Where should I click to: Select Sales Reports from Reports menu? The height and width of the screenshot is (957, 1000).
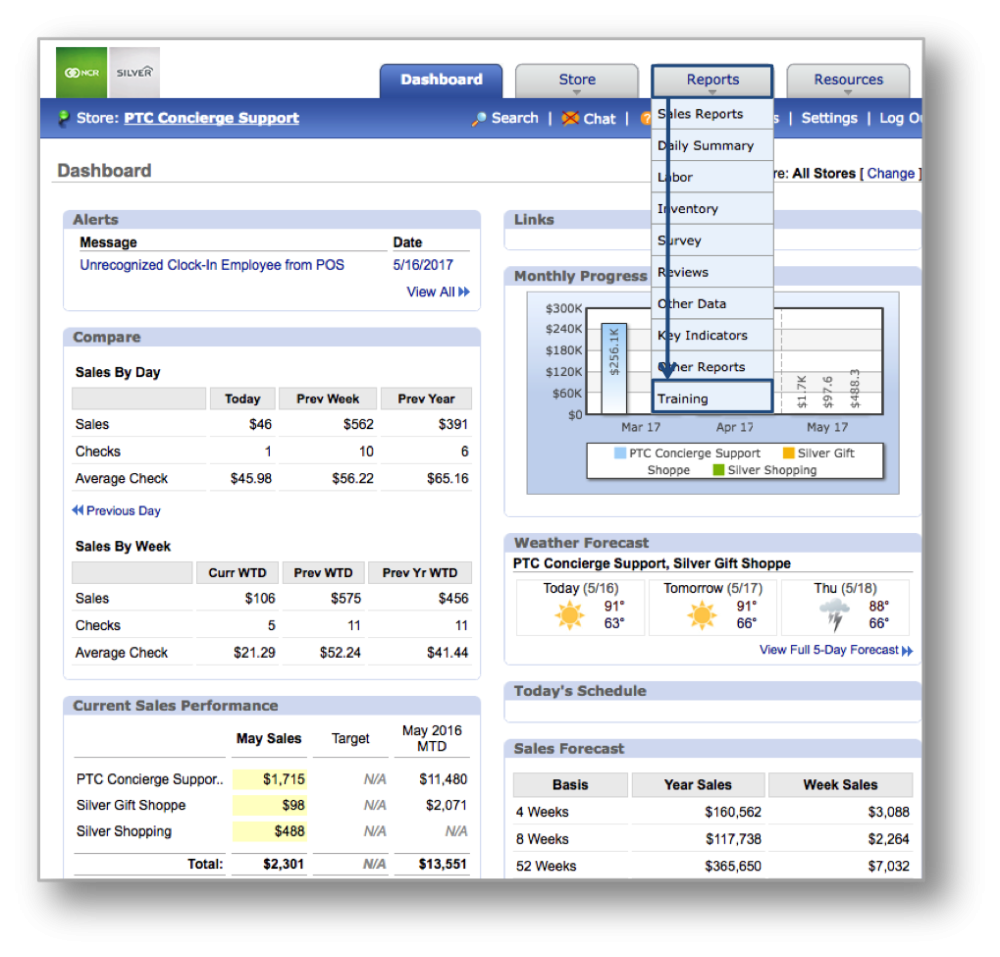point(712,114)
